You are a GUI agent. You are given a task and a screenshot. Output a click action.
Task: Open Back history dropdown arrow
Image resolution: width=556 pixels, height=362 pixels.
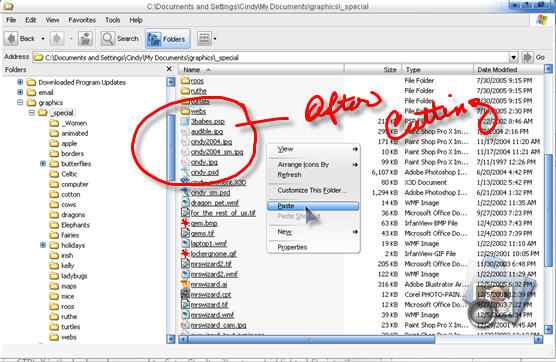pos(43,38)
